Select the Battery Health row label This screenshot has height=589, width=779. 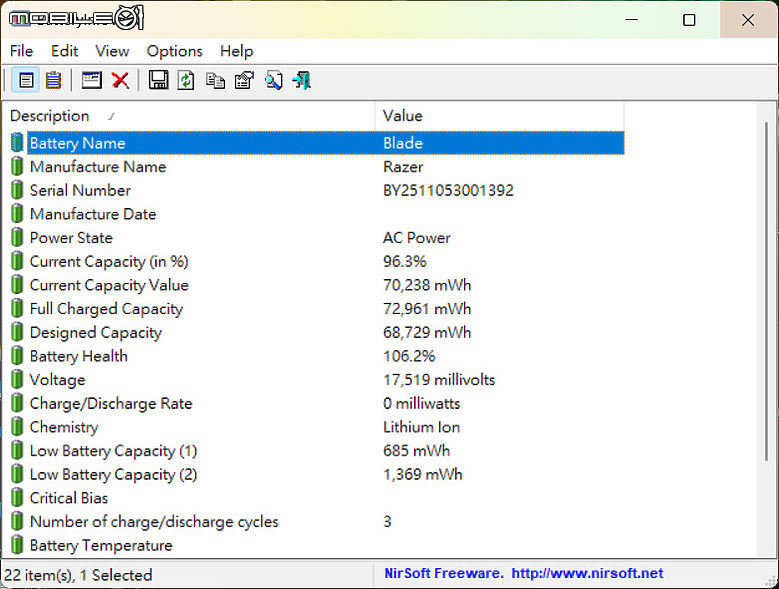(78, 356)
